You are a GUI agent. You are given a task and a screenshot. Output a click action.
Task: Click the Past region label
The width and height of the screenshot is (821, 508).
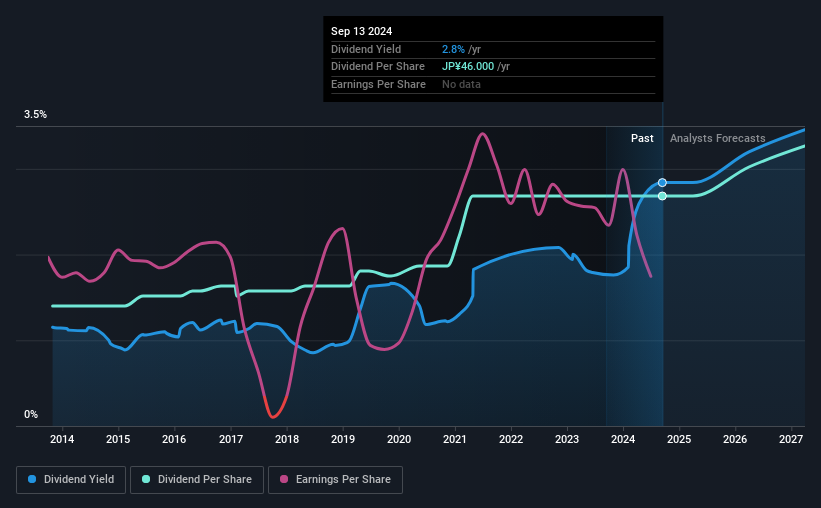(642, 138)
